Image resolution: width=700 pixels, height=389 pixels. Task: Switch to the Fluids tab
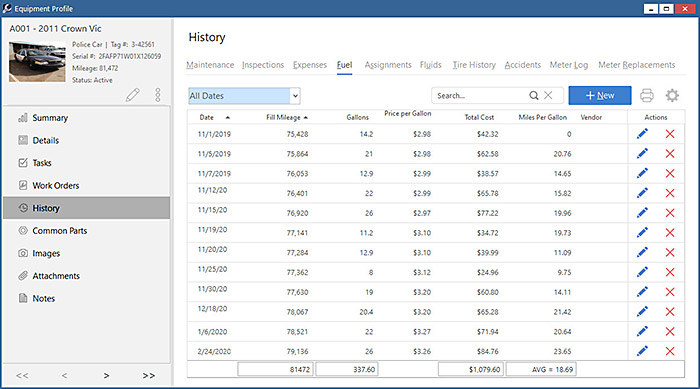(430, 65)
